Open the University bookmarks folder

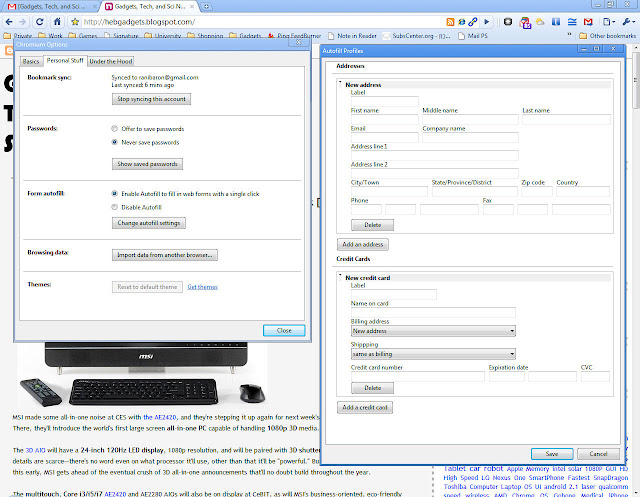click(x=162, y=36)
